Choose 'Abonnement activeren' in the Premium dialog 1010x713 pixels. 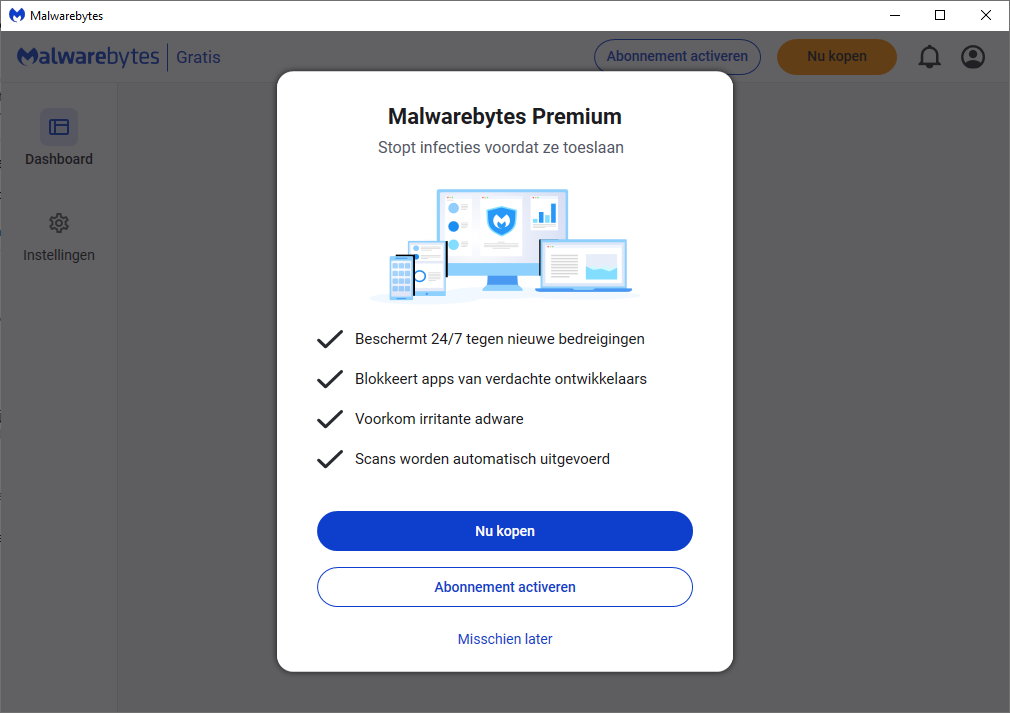(x=505, y=587)
